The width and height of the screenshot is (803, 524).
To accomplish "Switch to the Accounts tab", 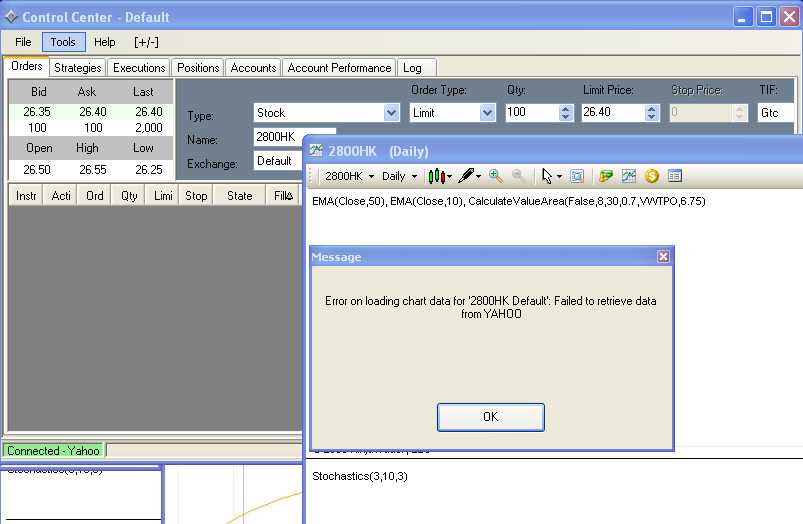I will pos(253,68).
